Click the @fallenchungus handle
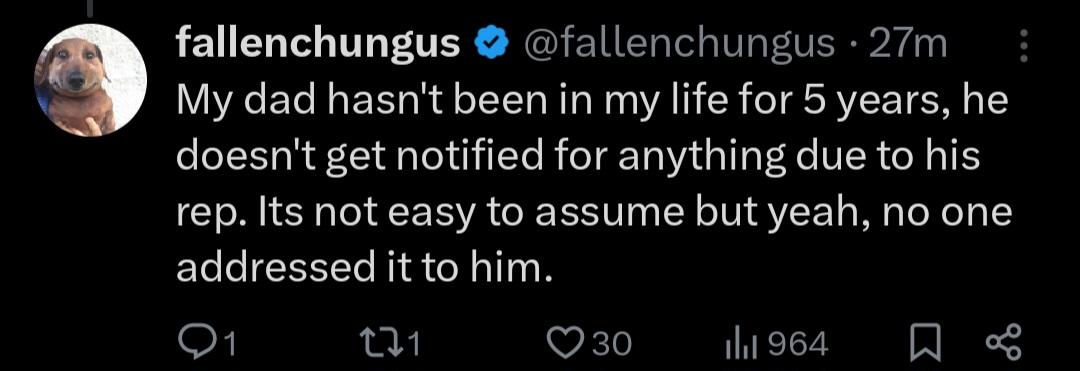Image resolution: width=1080 pixels, height=371 pixels. point(678,45)
